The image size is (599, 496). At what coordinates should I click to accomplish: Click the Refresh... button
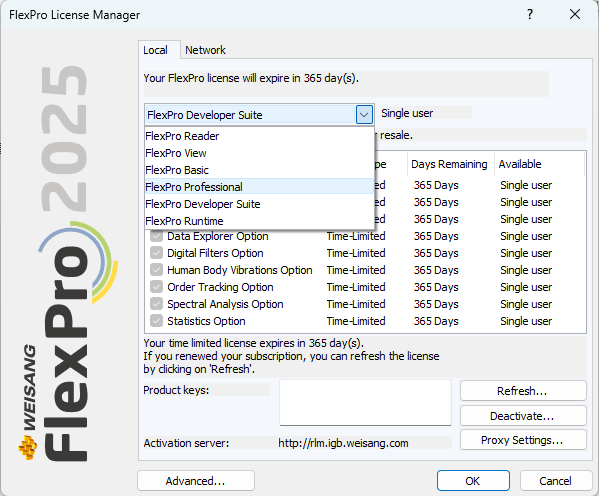click(523, 391)
